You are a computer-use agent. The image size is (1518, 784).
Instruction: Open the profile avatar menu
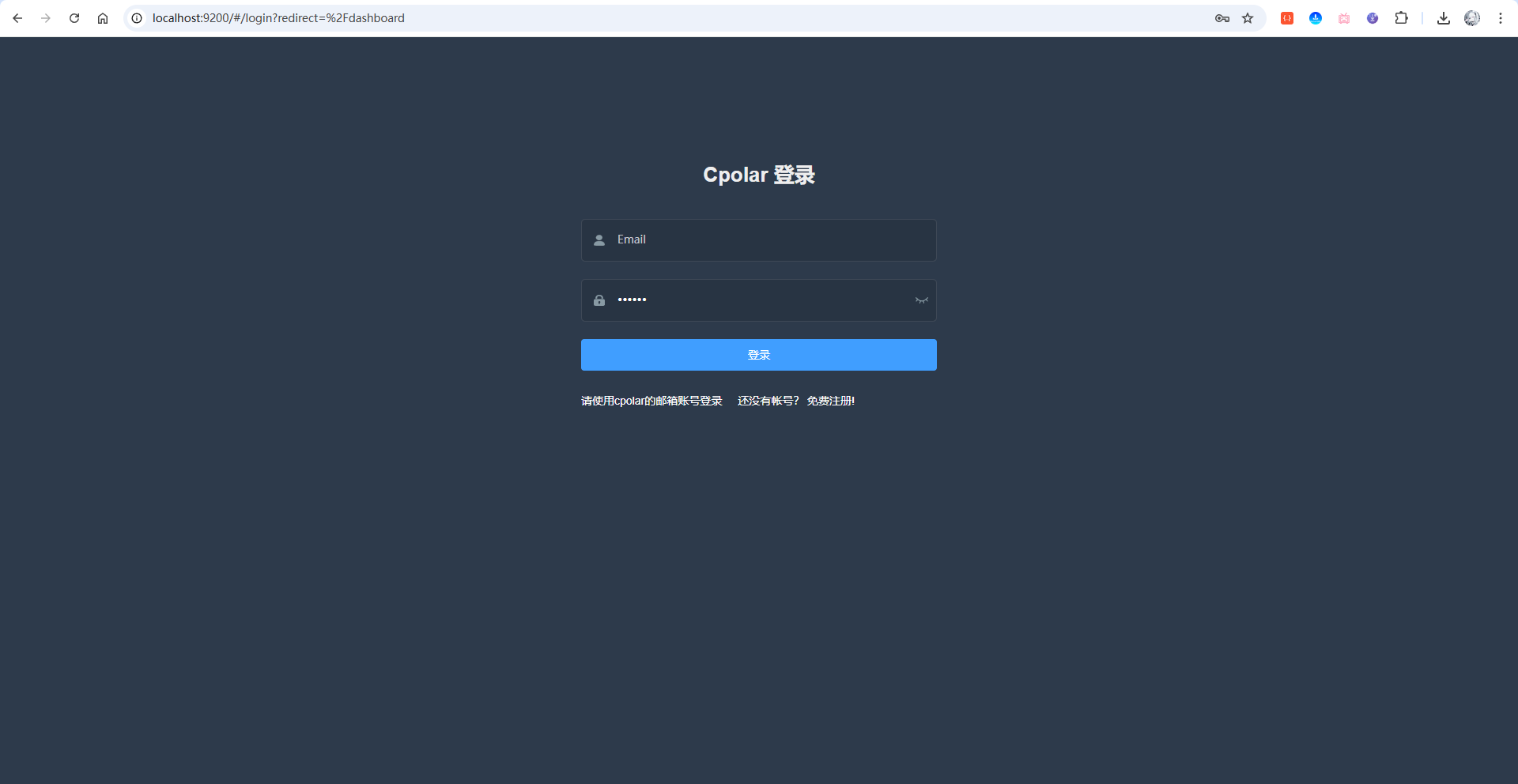point(1472,18)
